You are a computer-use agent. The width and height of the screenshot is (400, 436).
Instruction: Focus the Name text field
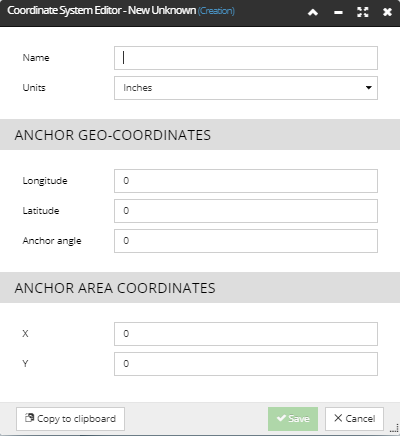pyautogui.click(x=246, y=58)
